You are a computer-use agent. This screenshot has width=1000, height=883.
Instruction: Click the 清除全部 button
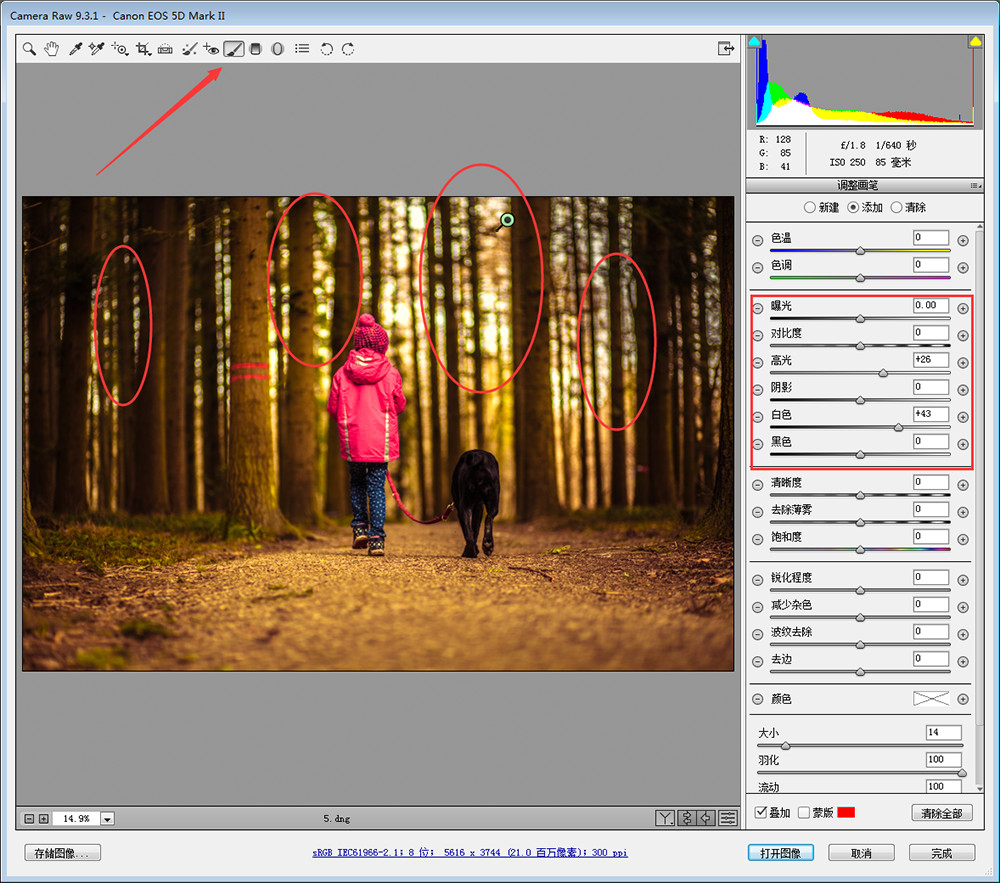(942, 813)
